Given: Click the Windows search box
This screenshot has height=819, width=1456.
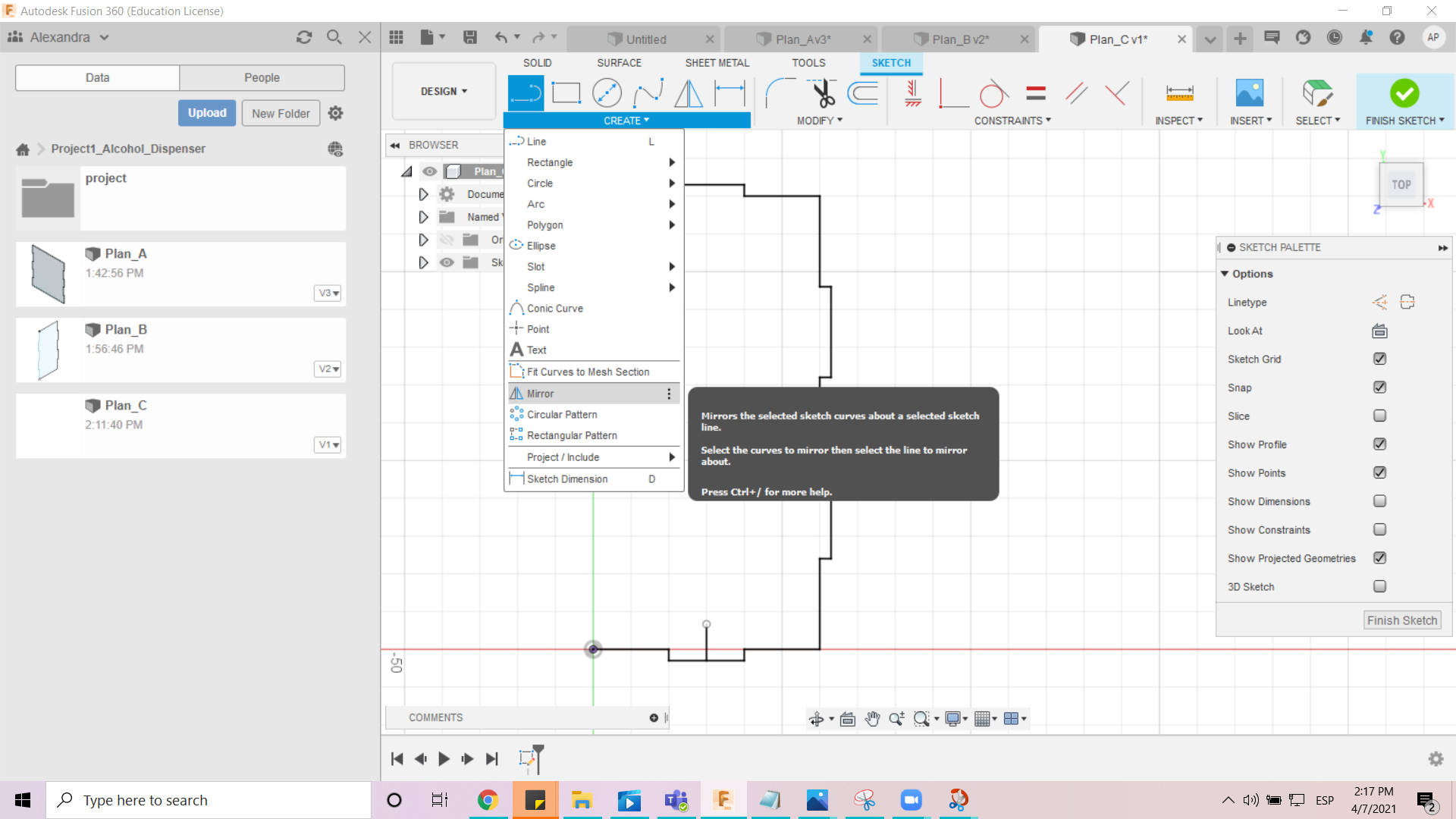Looking at the screenshot, I should click(209, 801).
